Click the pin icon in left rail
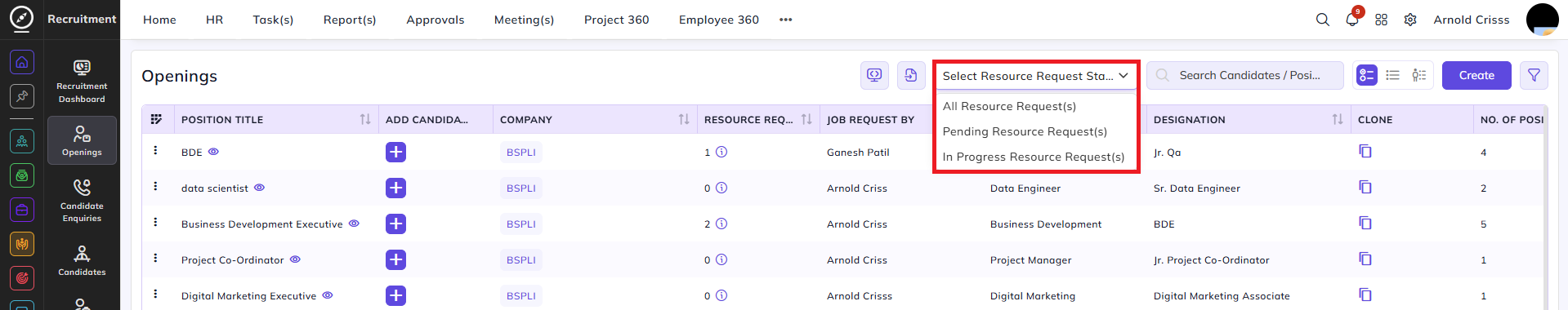The image size is (1568, 310). [22, 96]
